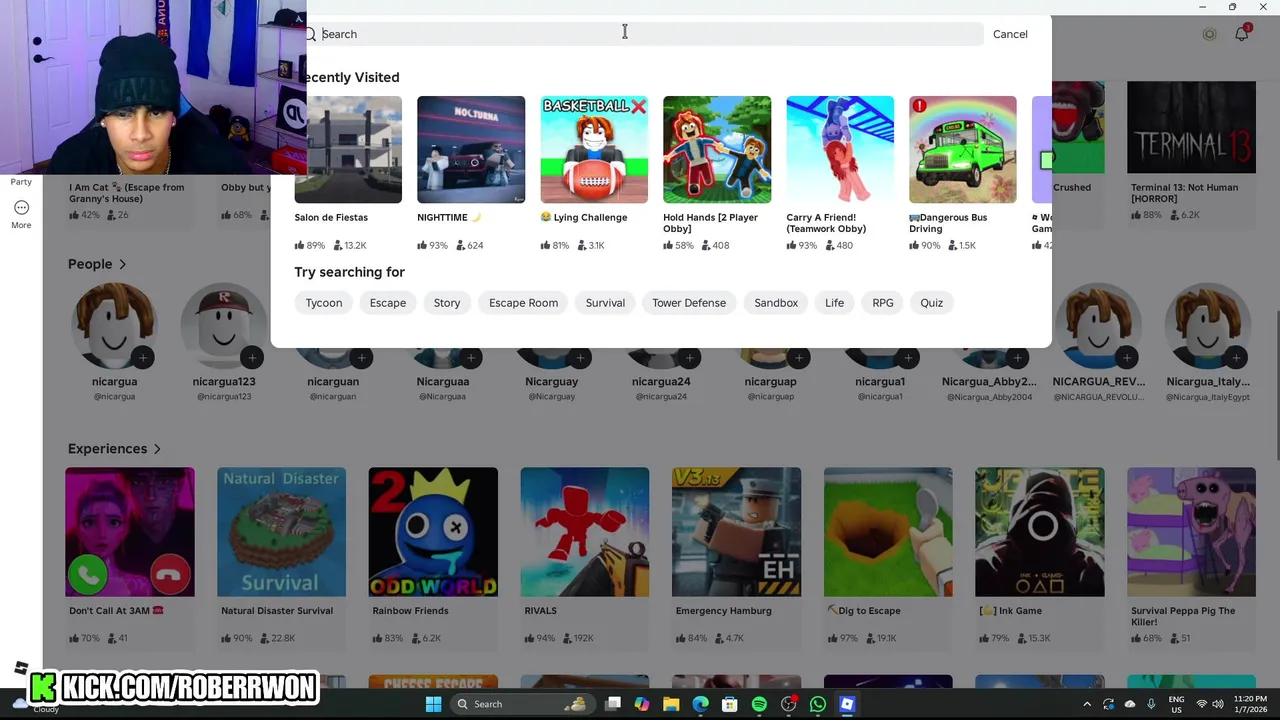Add friend Nicargua_Italy via plus icon

(x=1236, y=357)
